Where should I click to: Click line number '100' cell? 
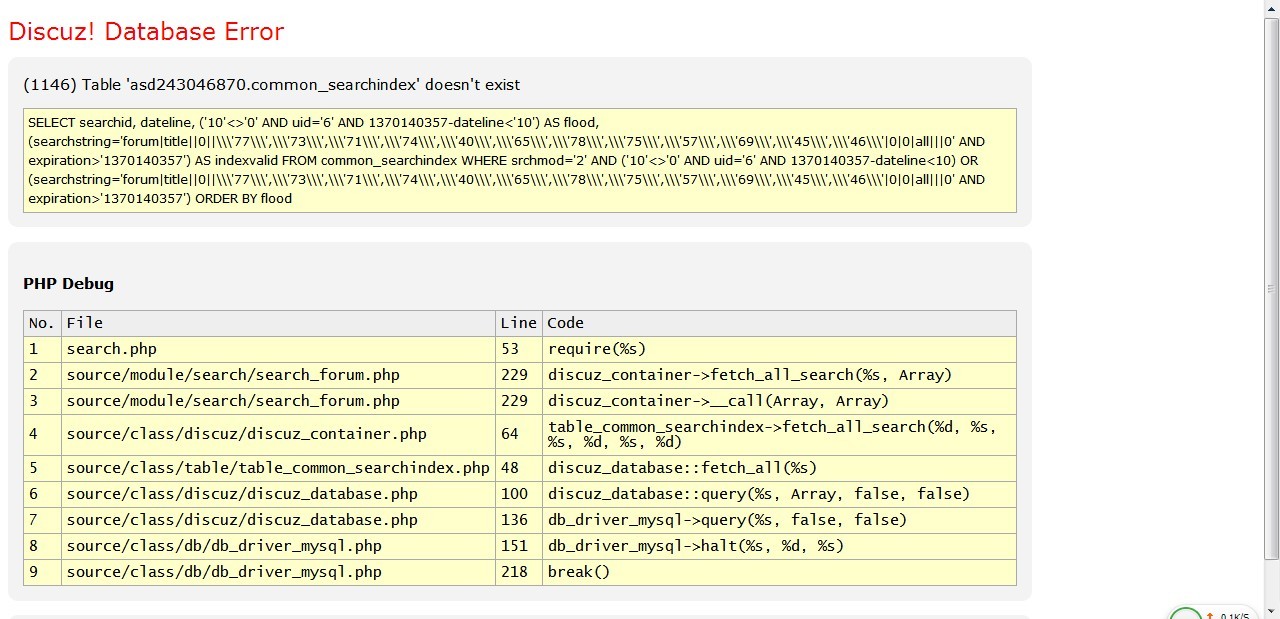(518, 494)
